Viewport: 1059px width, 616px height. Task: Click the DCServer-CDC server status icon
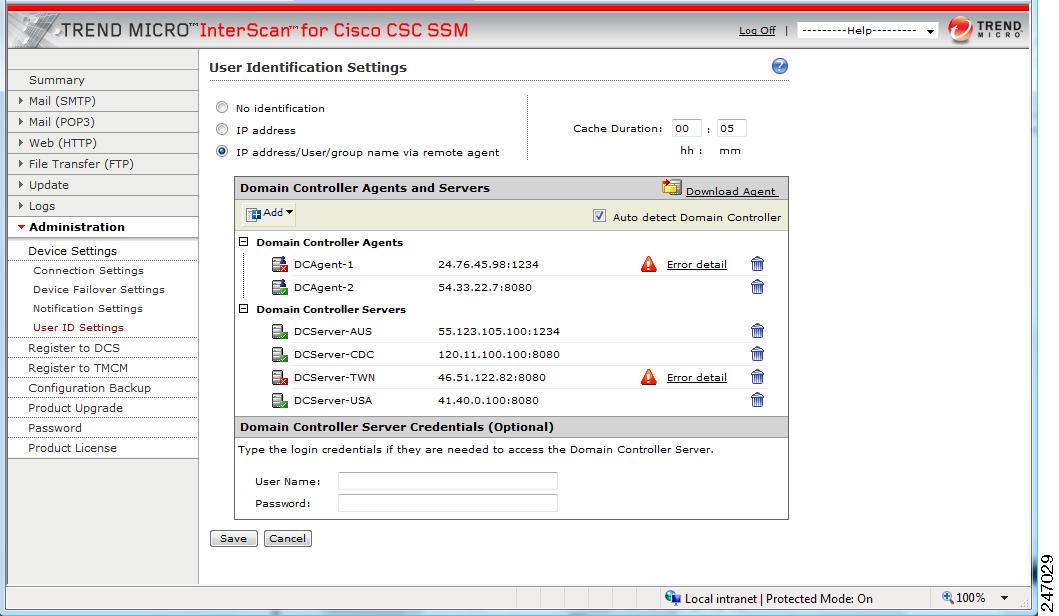280,354
